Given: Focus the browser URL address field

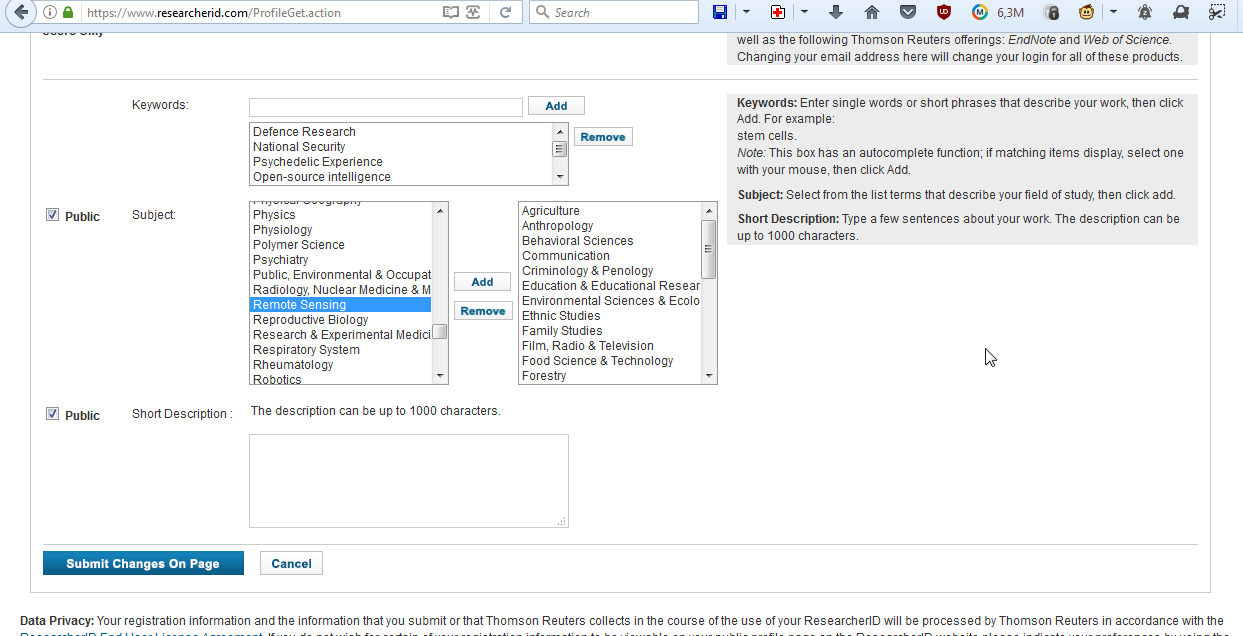Looking at the screenshot, I should tap(262, 13).
